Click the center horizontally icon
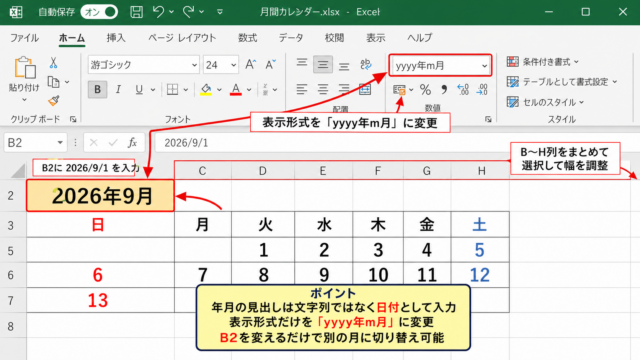The image size is (640, 360). pyautogui.click(x=323, y=89)
